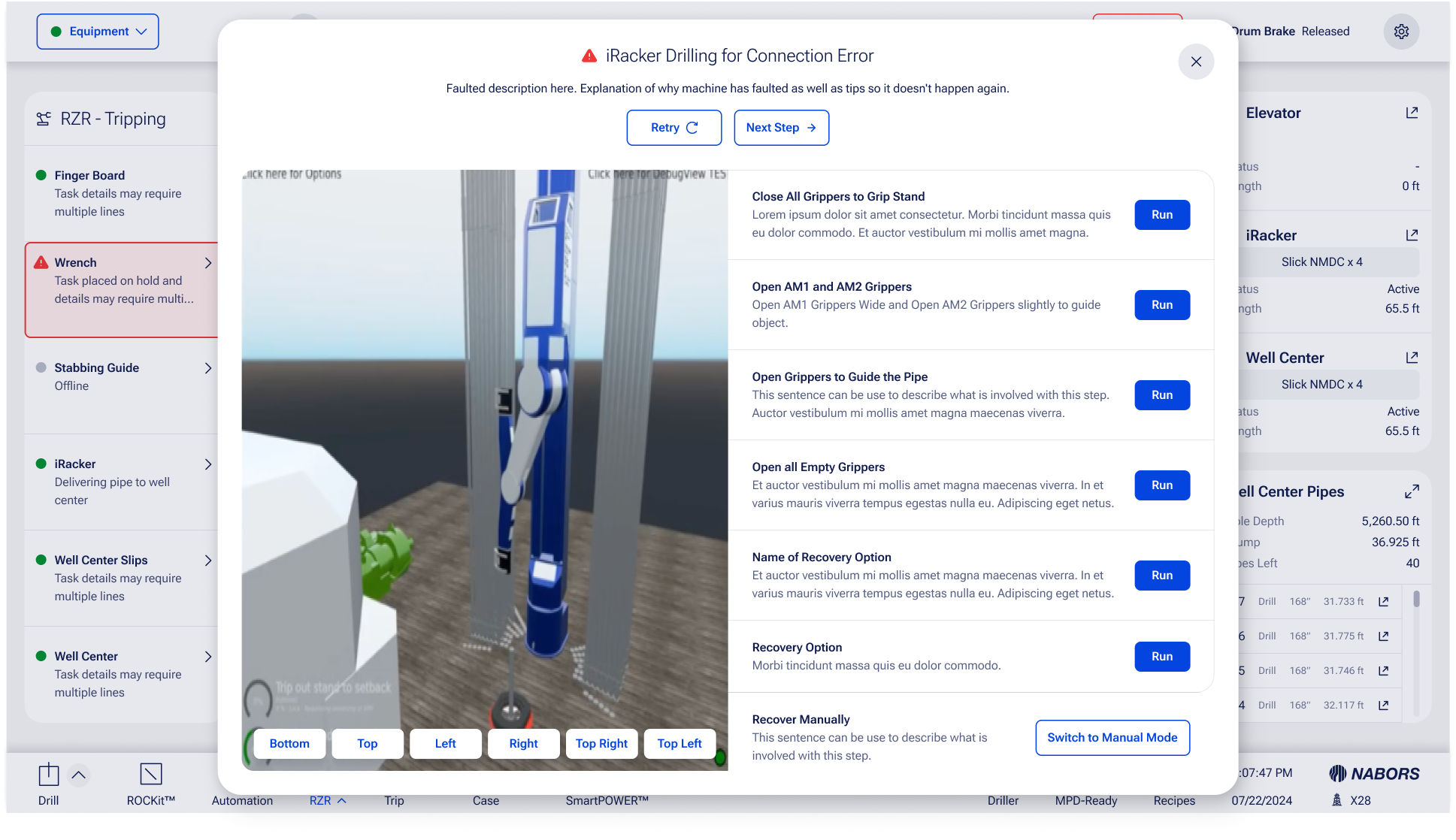The width and height of the screenshot is (1456, 840).
Task: Open the settings gear icon
Action: pyautogui.click(x=1401, y=32)
